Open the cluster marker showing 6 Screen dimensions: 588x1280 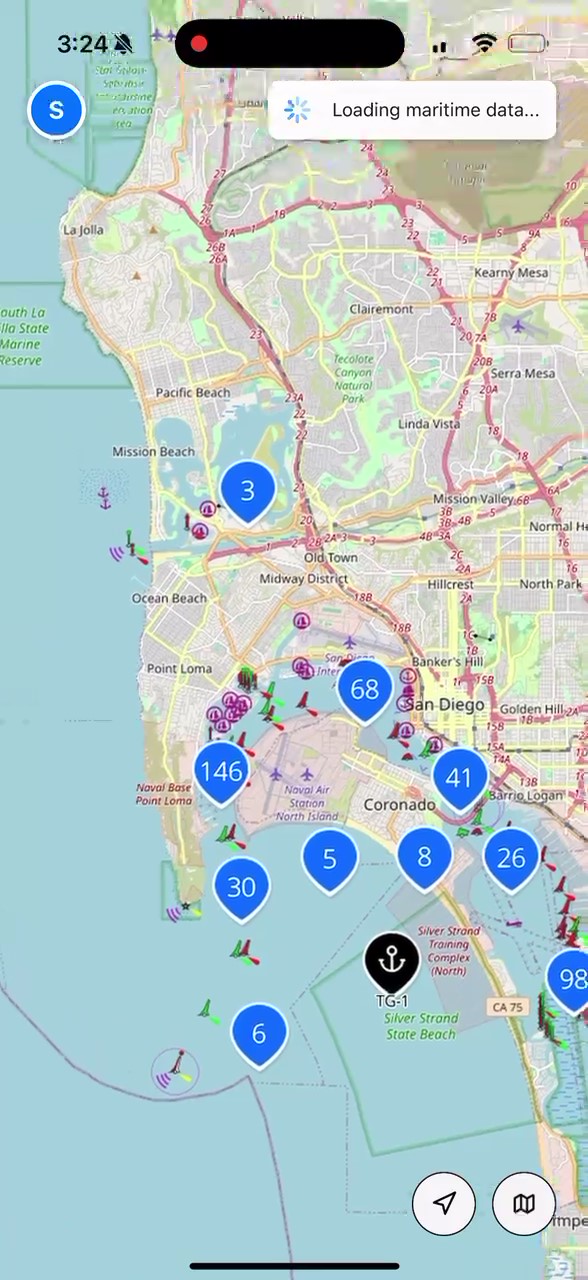(x=259, y=1034)
